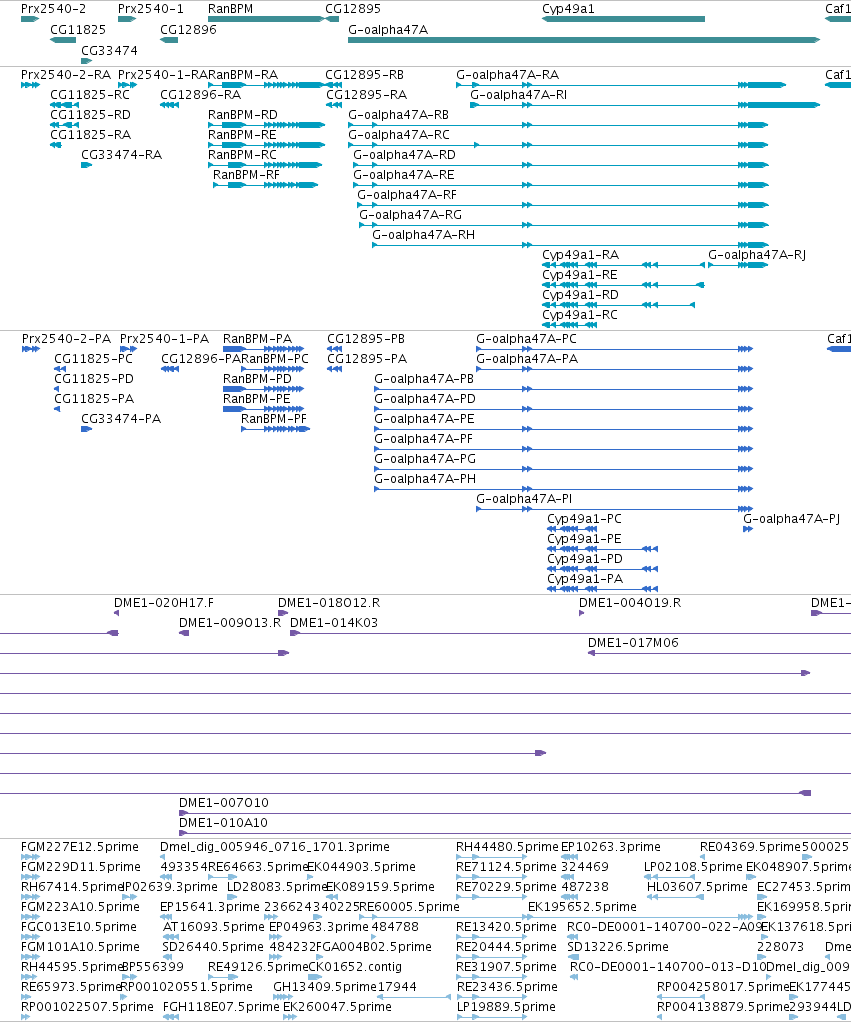Viewport: 851px width, 1022px height.
Task: Open the DME1-014K03 BAC label
Action: 334,623
